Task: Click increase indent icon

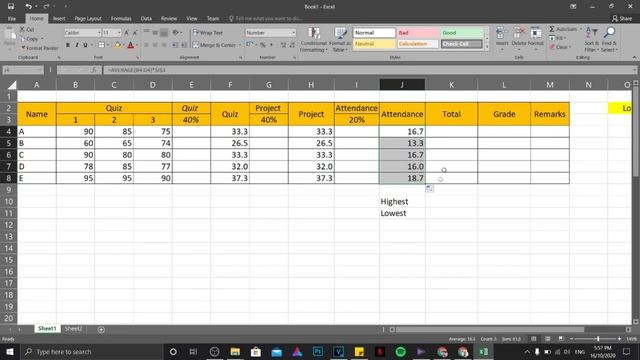Action: (x=184, y=45)
